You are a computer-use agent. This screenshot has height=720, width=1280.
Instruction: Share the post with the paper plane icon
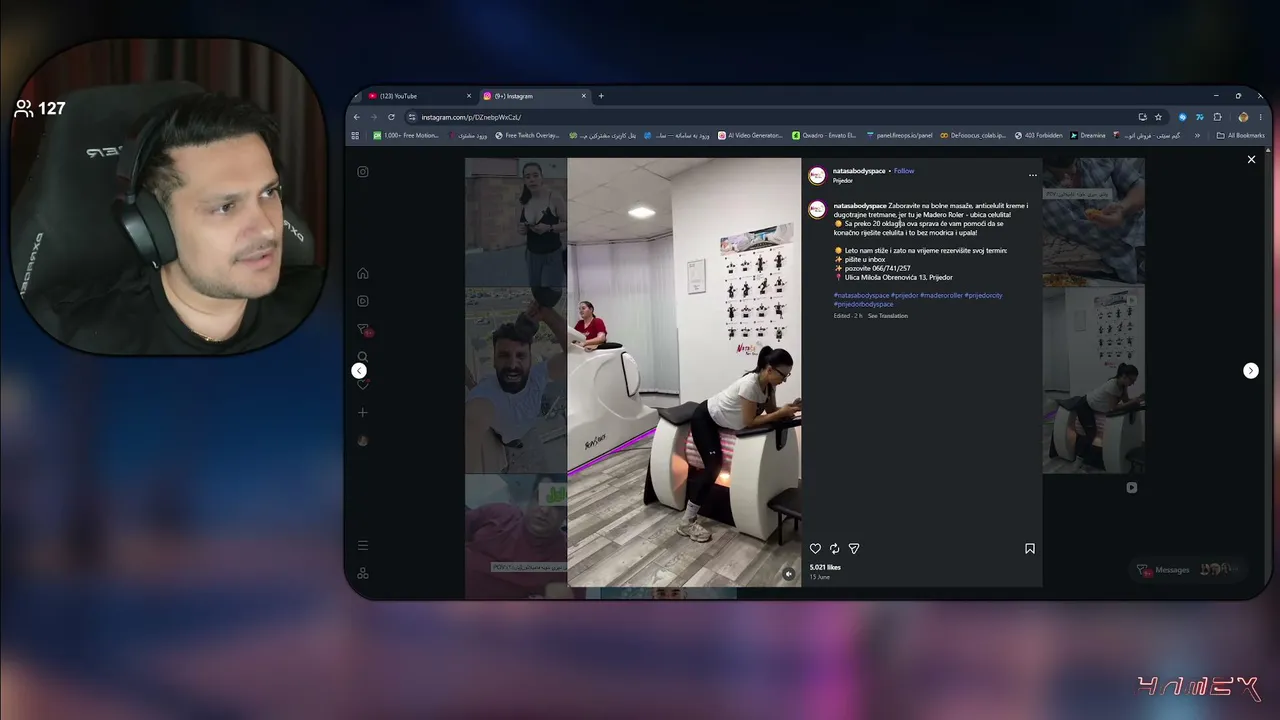854,548
